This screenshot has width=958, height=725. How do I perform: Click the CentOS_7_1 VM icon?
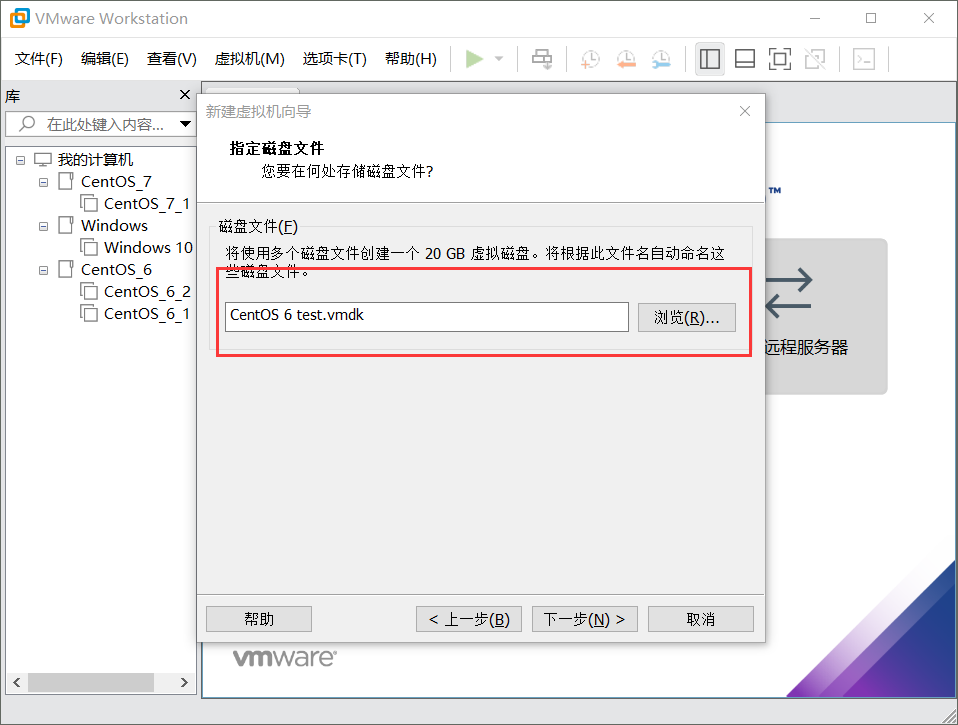tap(89, 203)
